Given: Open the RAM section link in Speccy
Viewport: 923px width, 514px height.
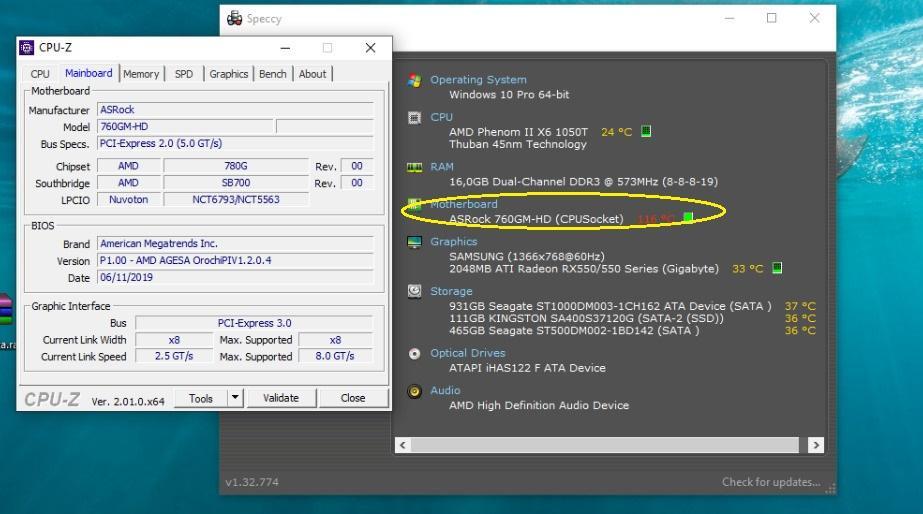Looking at the screenshot, I should click(x=441, y=167).
